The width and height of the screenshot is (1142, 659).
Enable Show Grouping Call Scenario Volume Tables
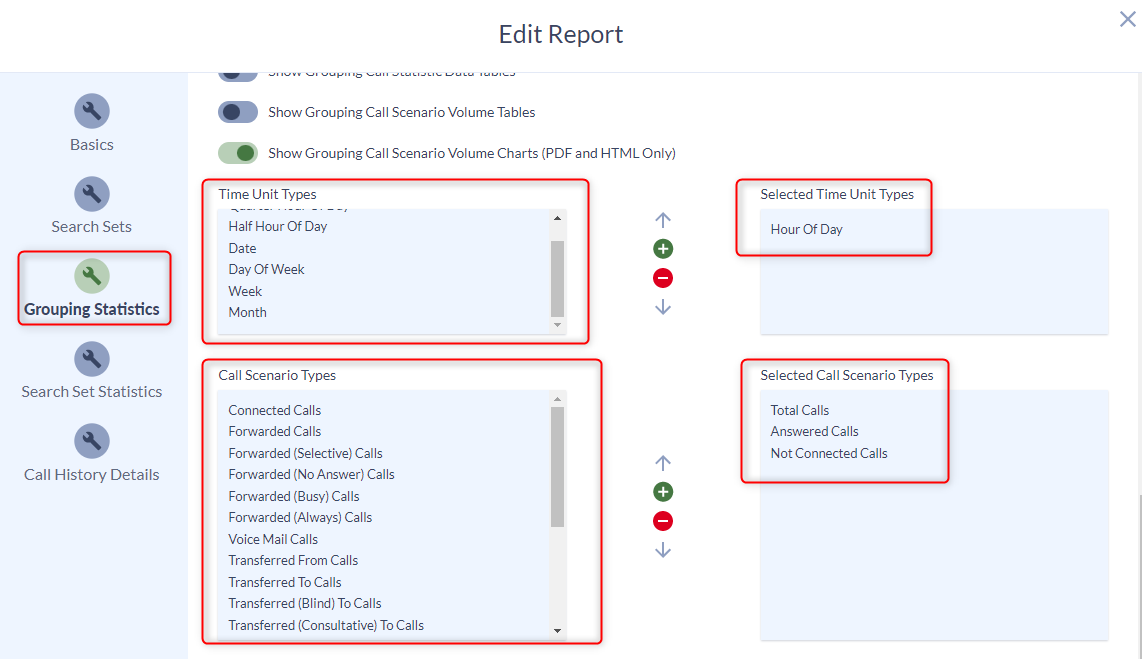click(237, 112)
